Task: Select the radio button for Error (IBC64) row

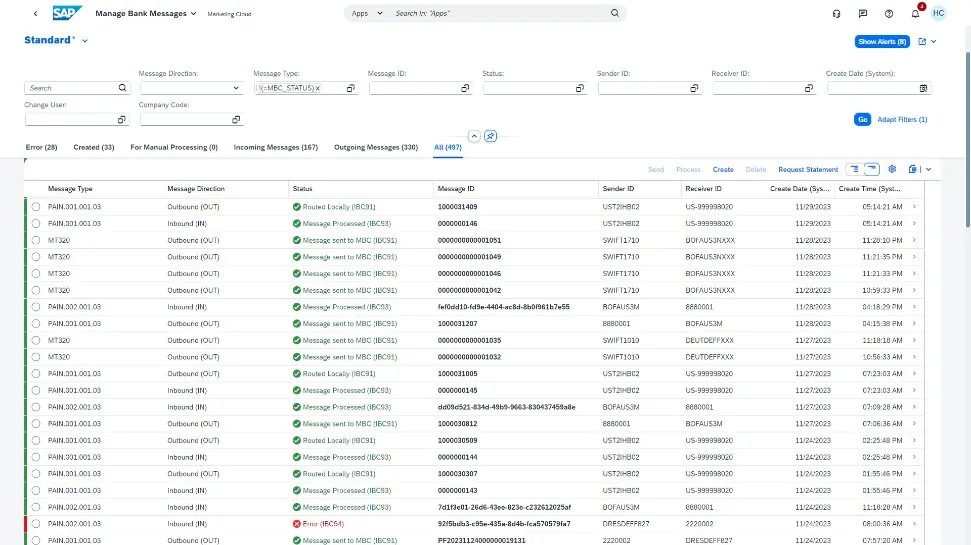Action: point(36,523)
